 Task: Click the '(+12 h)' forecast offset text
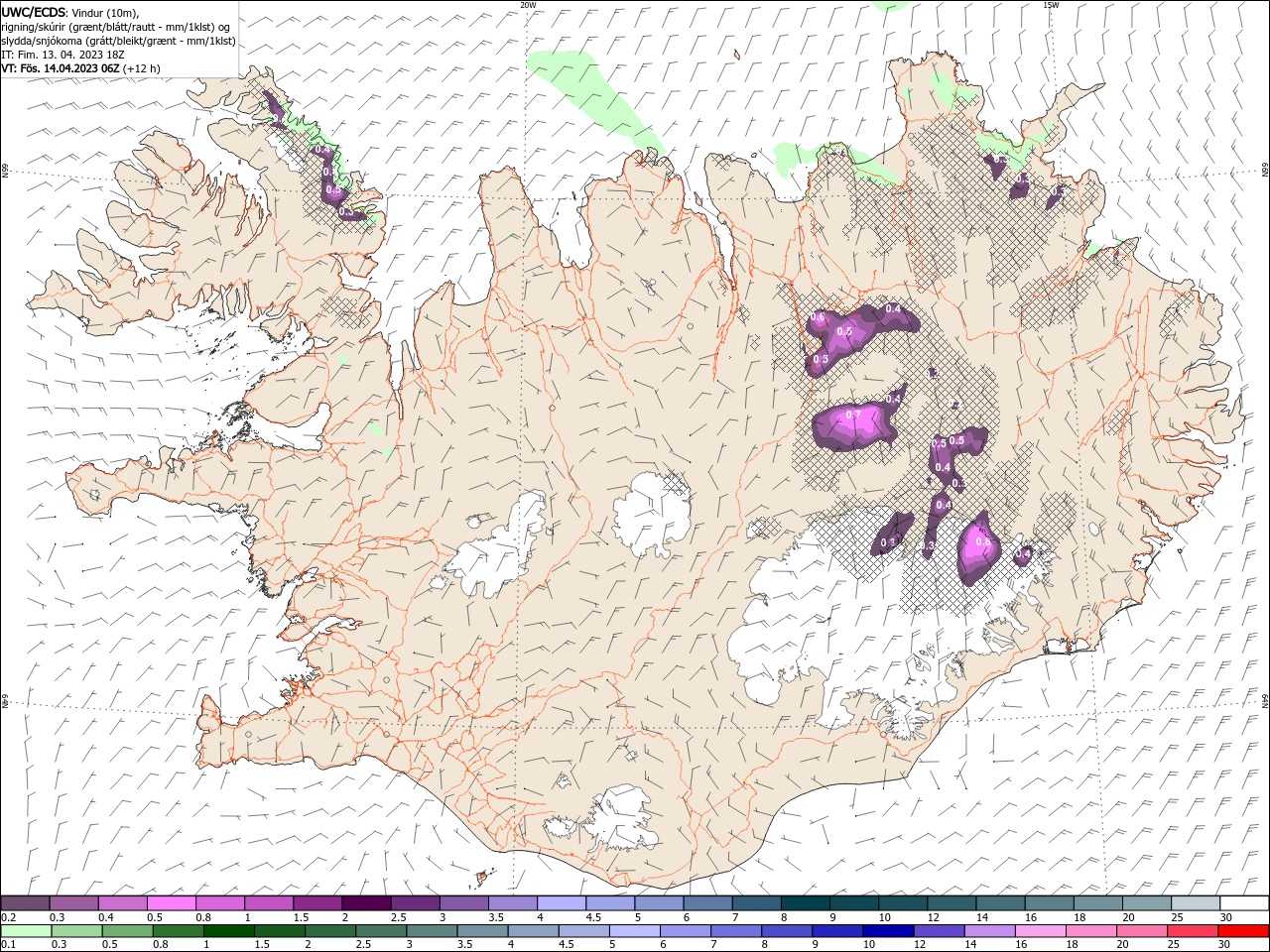tap(142, 68)
